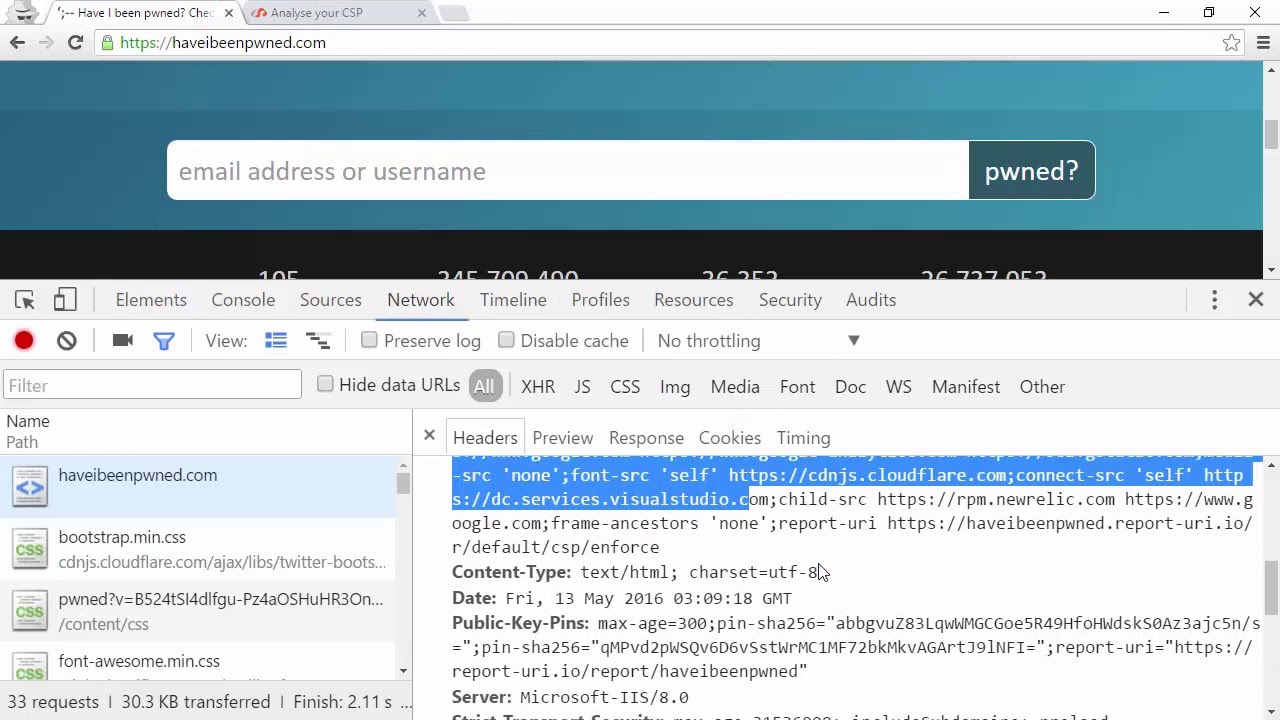Activate the inspect element picker icon
1280x720 pixels.
pos(25,300)
